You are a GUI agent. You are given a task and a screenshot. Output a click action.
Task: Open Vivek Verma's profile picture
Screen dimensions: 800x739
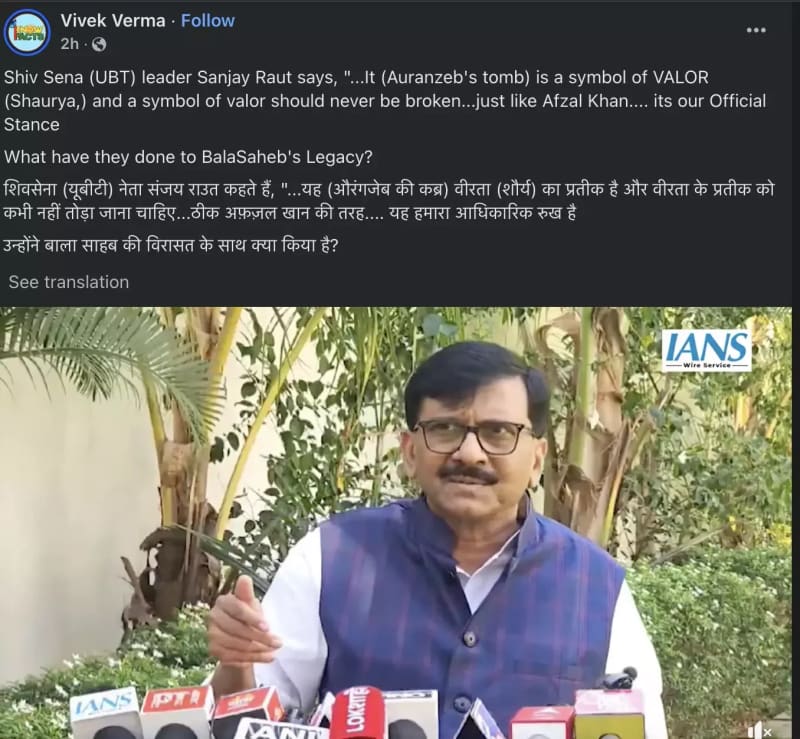(x=27, y=33)
